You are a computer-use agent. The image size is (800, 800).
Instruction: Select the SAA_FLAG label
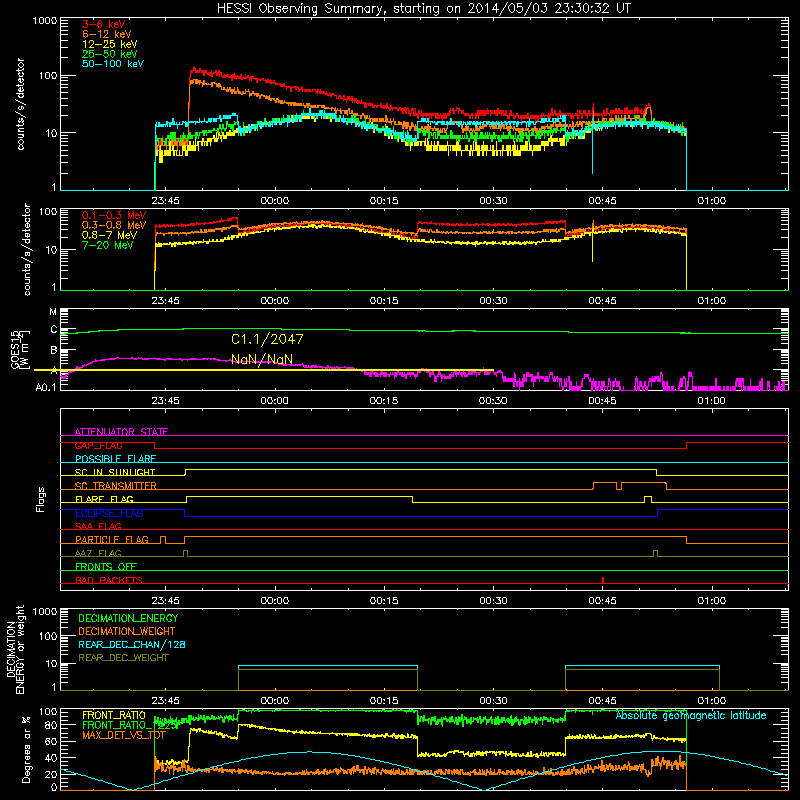point(98,526)
